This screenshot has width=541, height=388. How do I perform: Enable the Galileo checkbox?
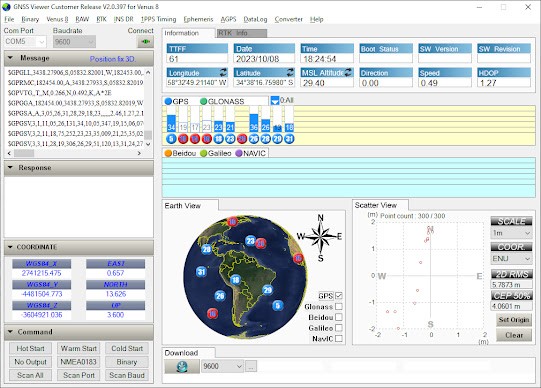point(338,328)
